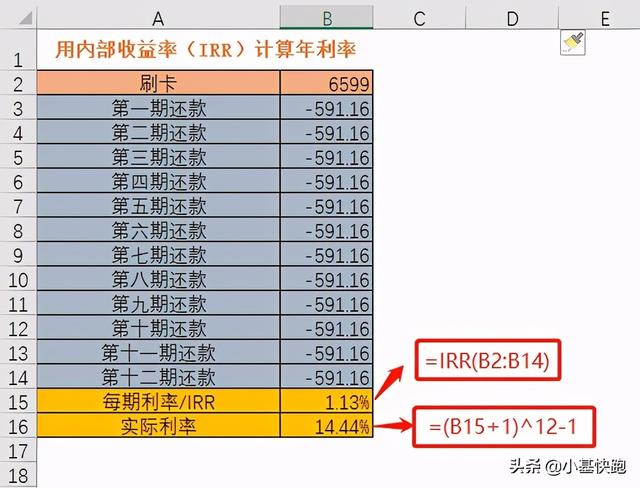
Task: Select row 2 header
Action: 18,83
